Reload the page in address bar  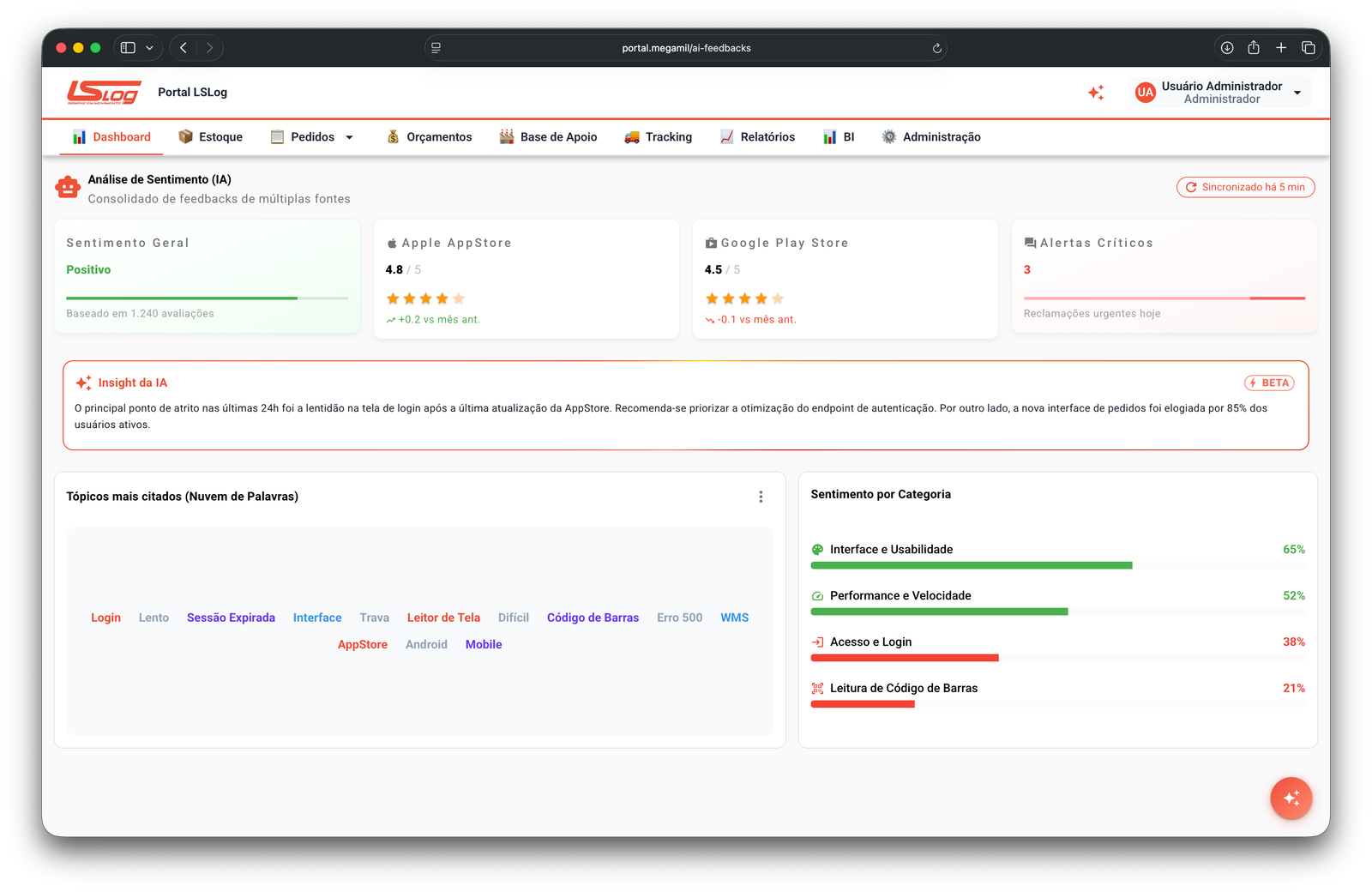pos(937,48)
